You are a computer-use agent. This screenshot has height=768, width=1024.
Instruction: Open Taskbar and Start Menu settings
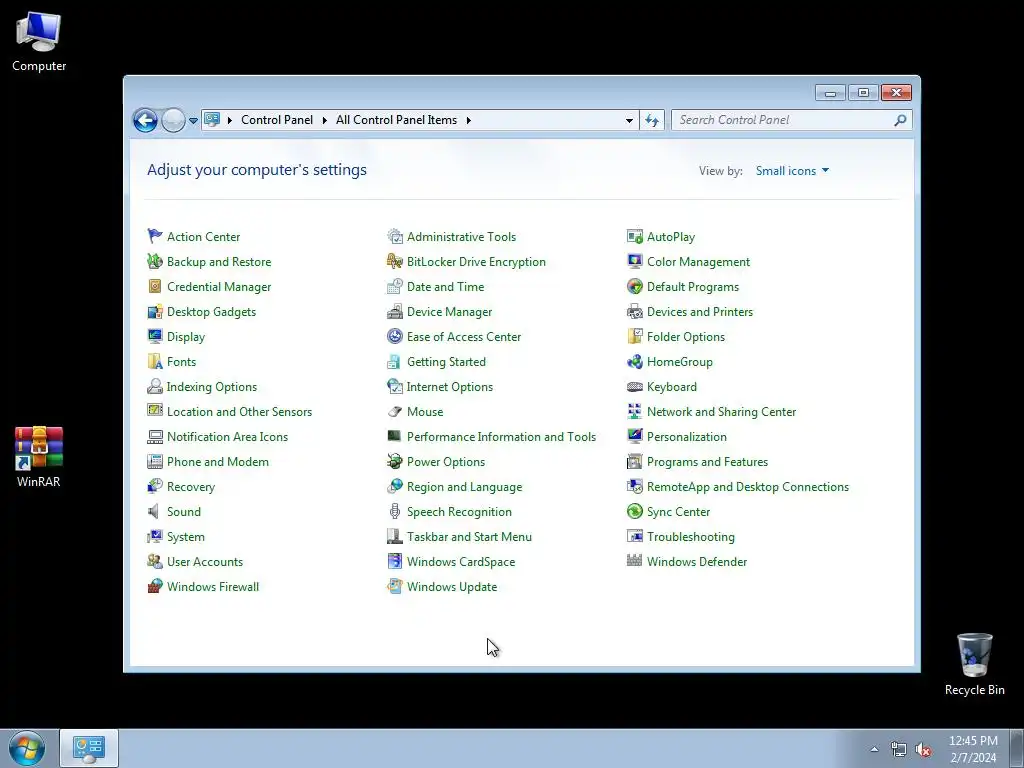[469, 537]
